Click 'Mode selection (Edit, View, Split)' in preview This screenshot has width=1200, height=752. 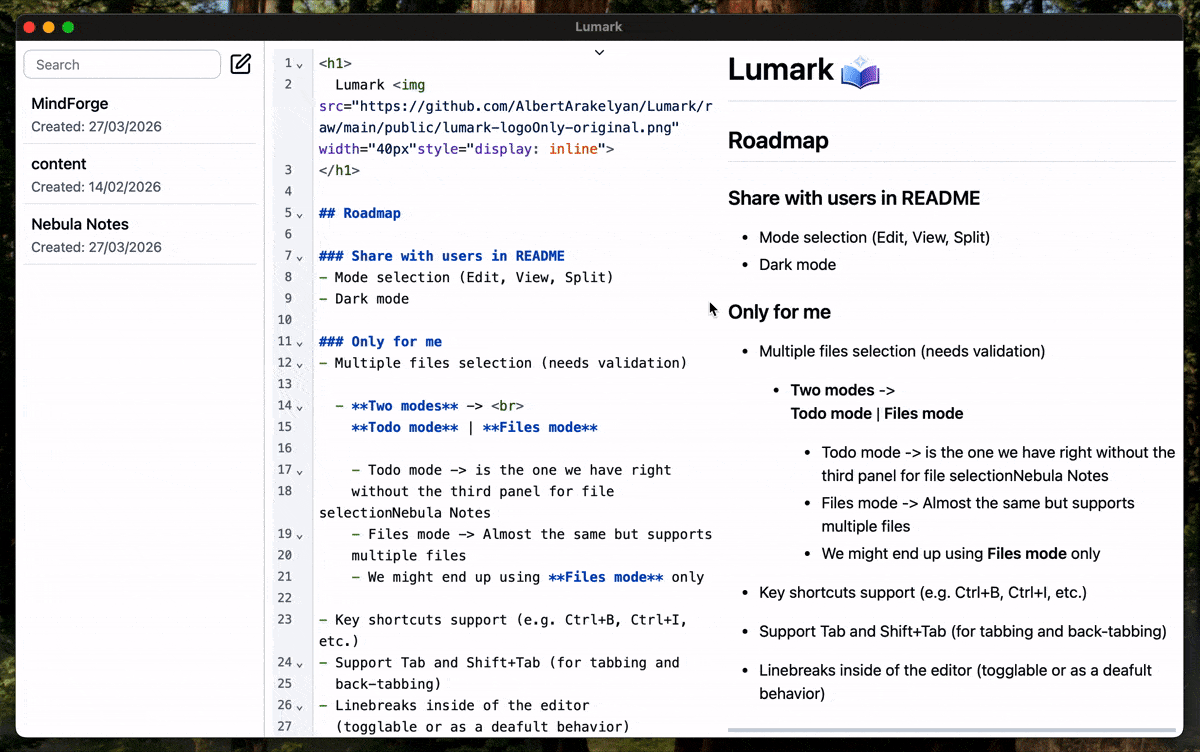pos(875,237)
